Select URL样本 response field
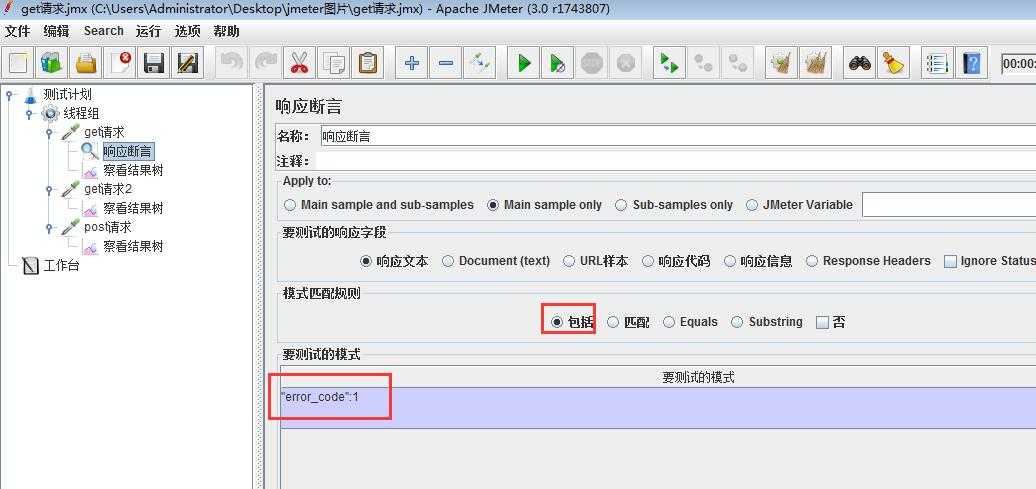Image resolution: width=1036 pixels, height=489 pixels. [595, 261]
